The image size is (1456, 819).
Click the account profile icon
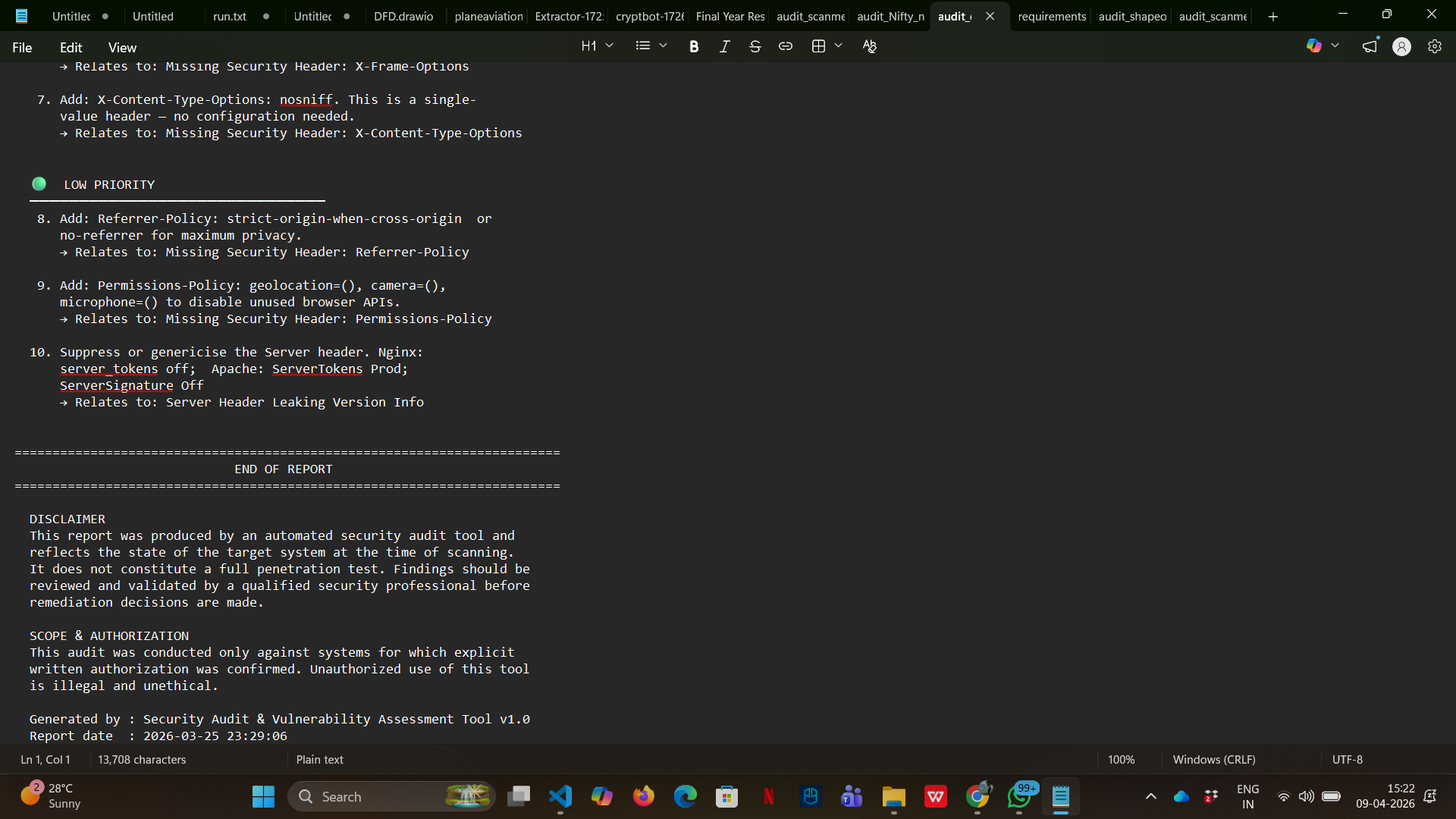(1401, 46)
